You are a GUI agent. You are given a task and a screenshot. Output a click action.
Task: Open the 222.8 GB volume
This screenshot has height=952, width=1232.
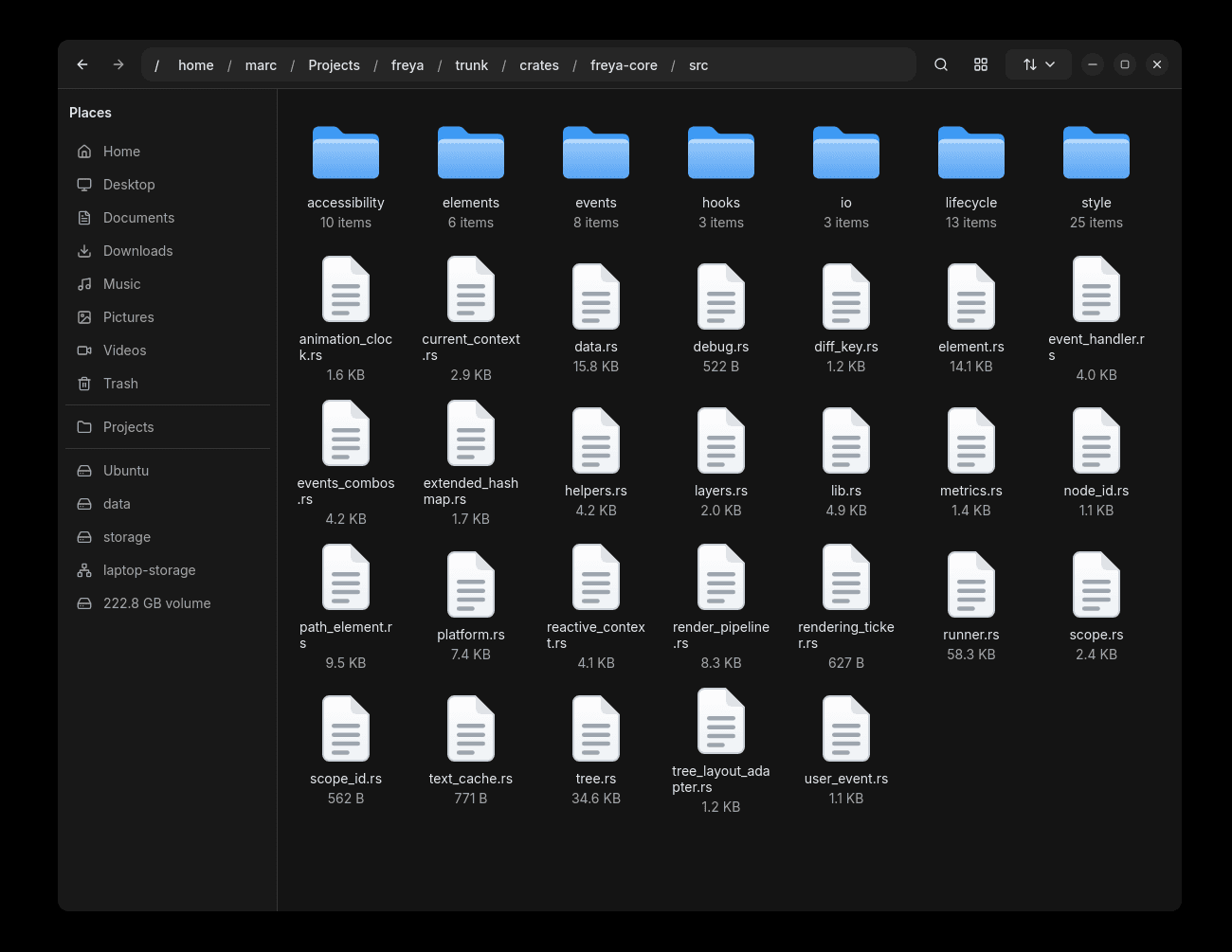(168, 603)
